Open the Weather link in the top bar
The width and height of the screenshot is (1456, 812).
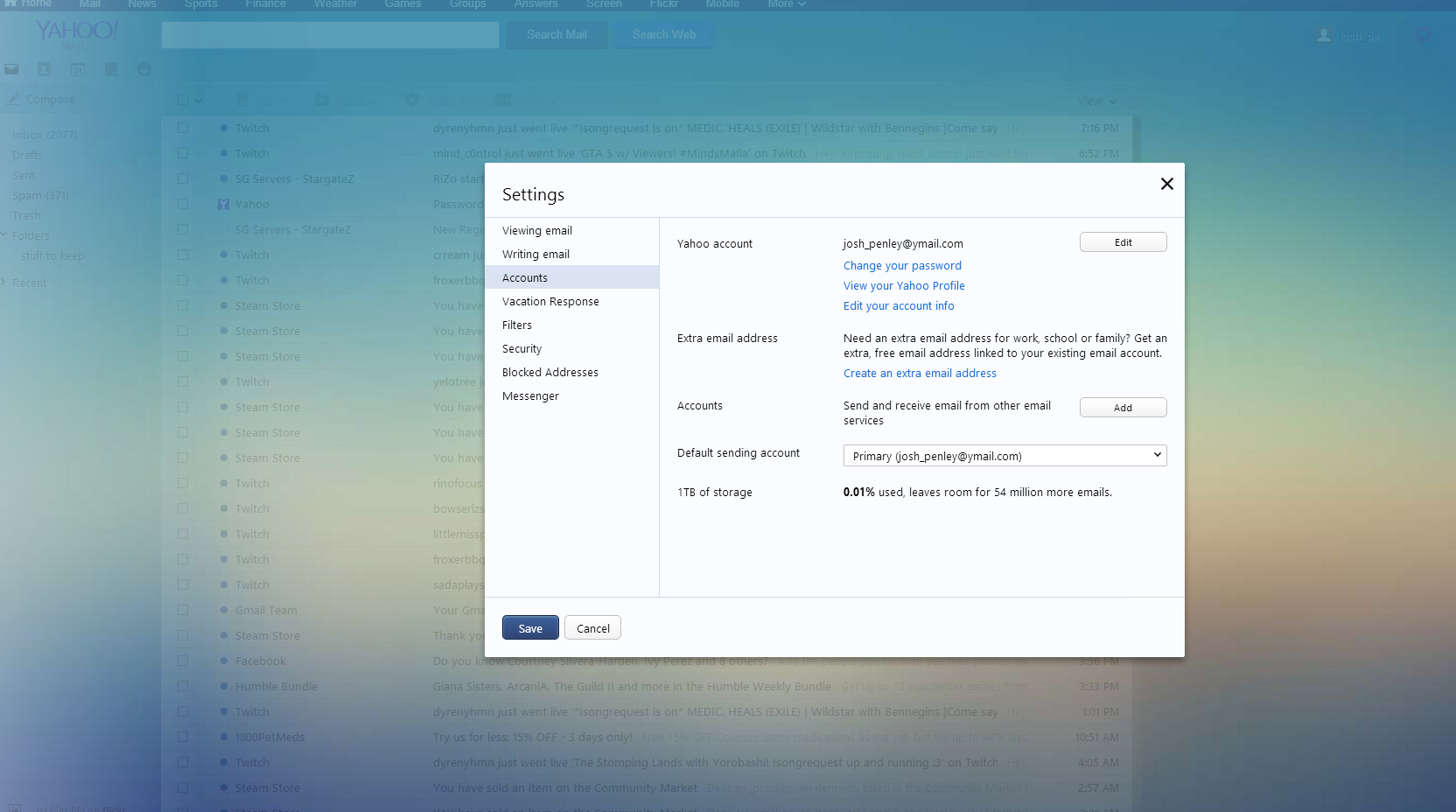point(335,3)
